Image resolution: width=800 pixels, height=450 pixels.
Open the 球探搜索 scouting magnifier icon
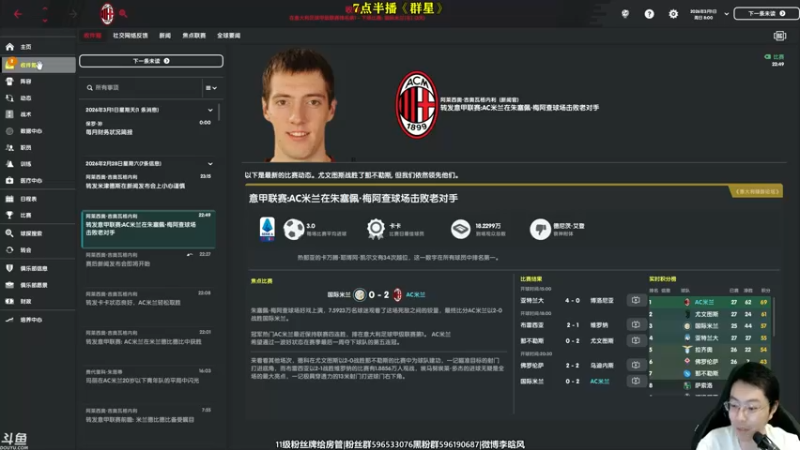(x=10, y=233)
